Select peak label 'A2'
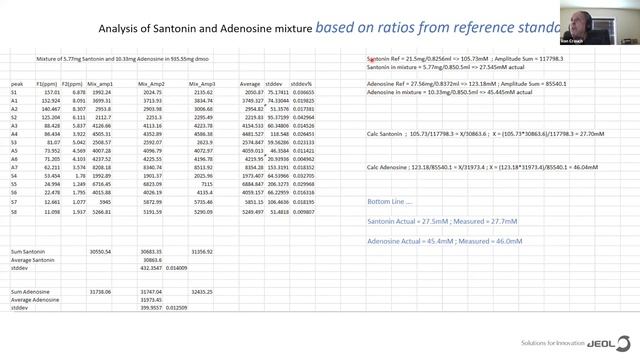 pyautogui.click(x=14, y=109)
